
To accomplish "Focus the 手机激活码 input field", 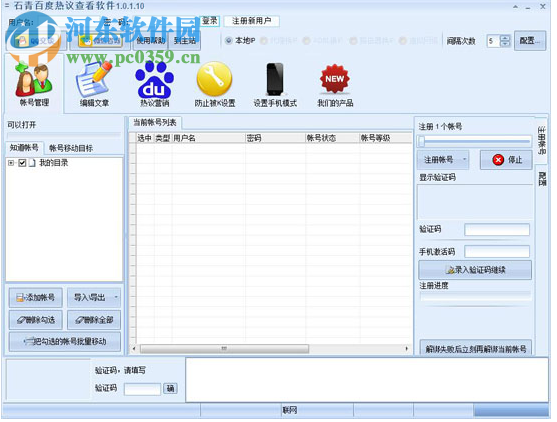I will 497,252.
